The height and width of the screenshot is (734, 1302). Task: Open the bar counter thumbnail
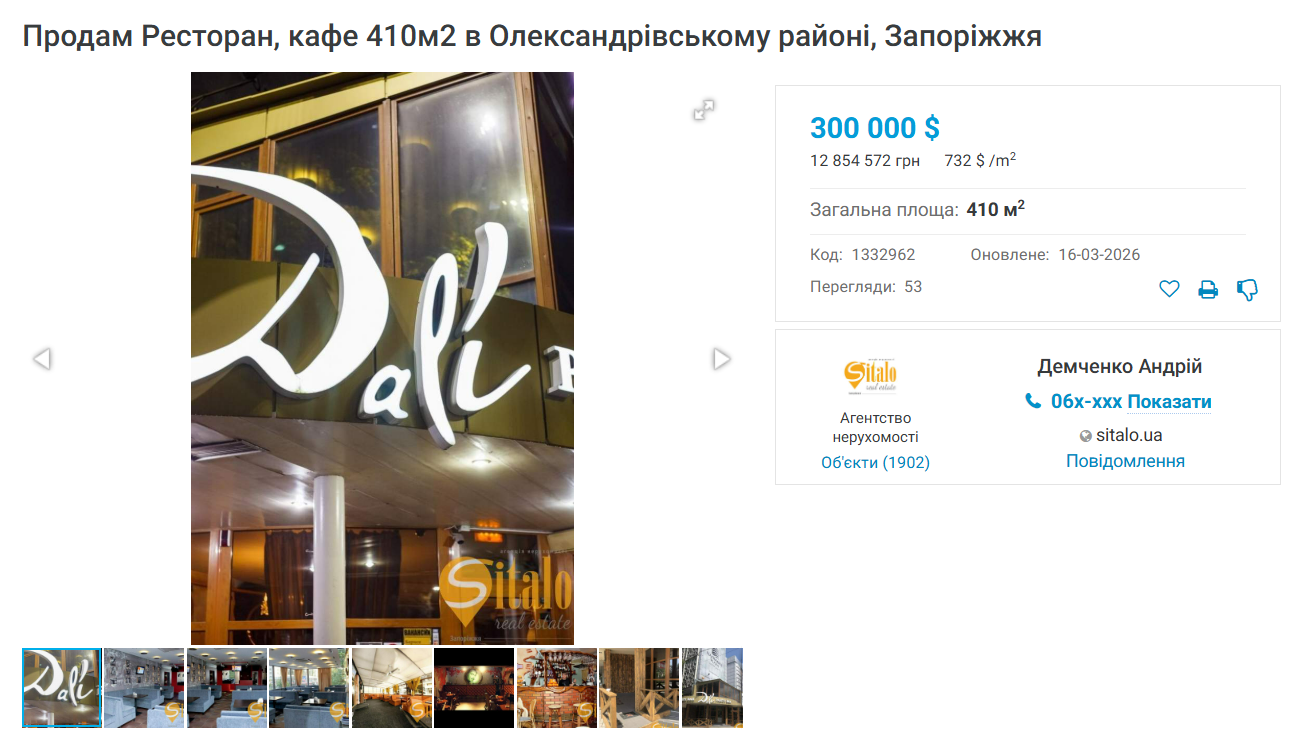(556, 688)
